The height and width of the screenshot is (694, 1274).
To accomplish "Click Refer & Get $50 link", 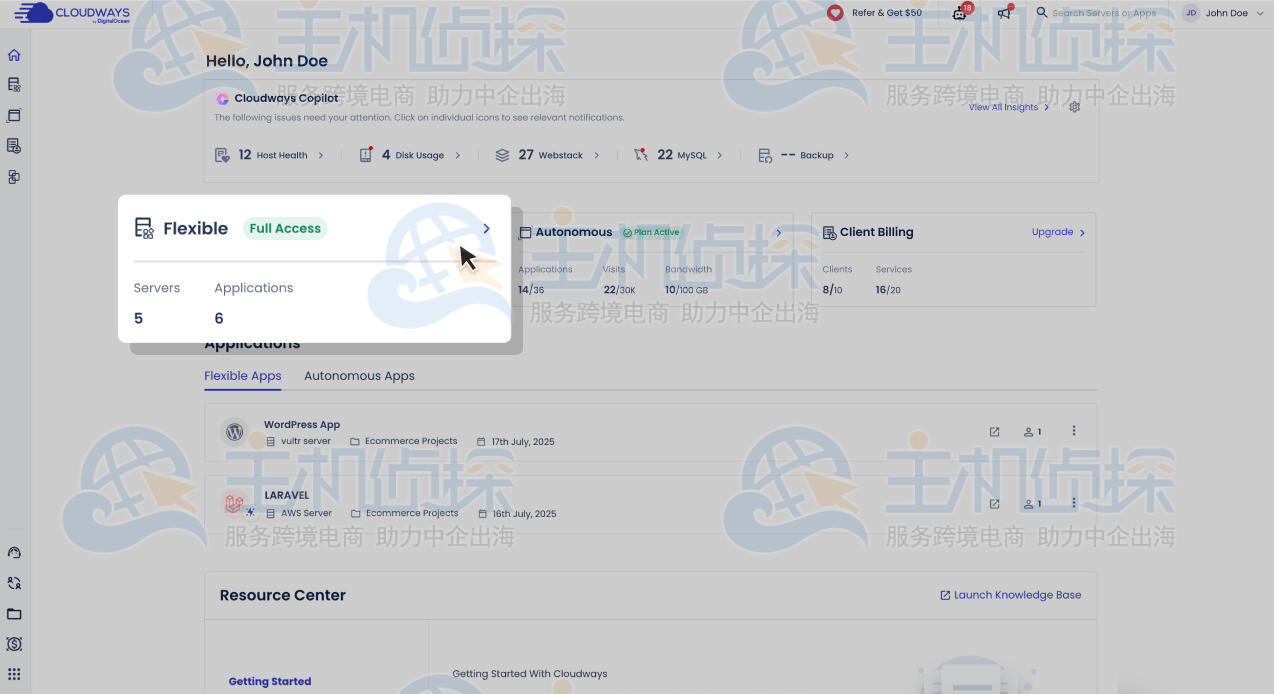I will click(887, 13).
